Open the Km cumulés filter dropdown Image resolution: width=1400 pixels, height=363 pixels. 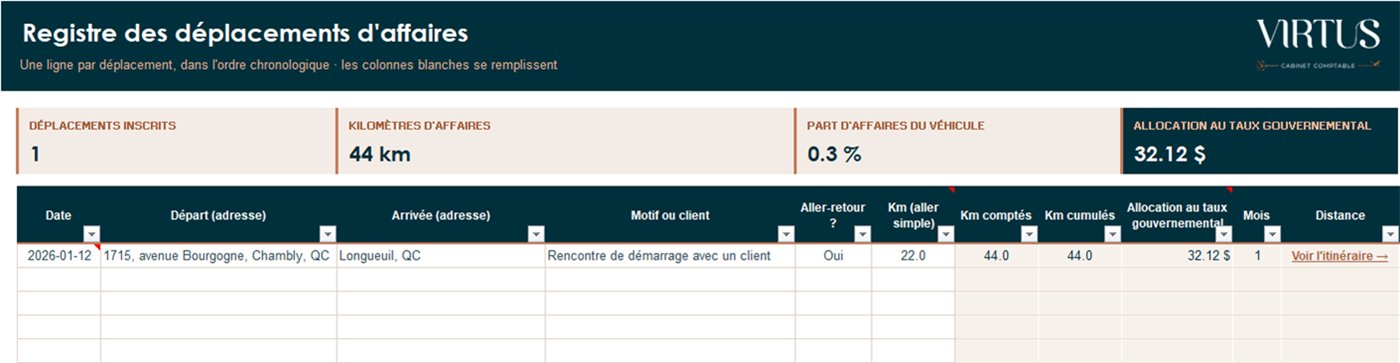tap(1112, 234)
